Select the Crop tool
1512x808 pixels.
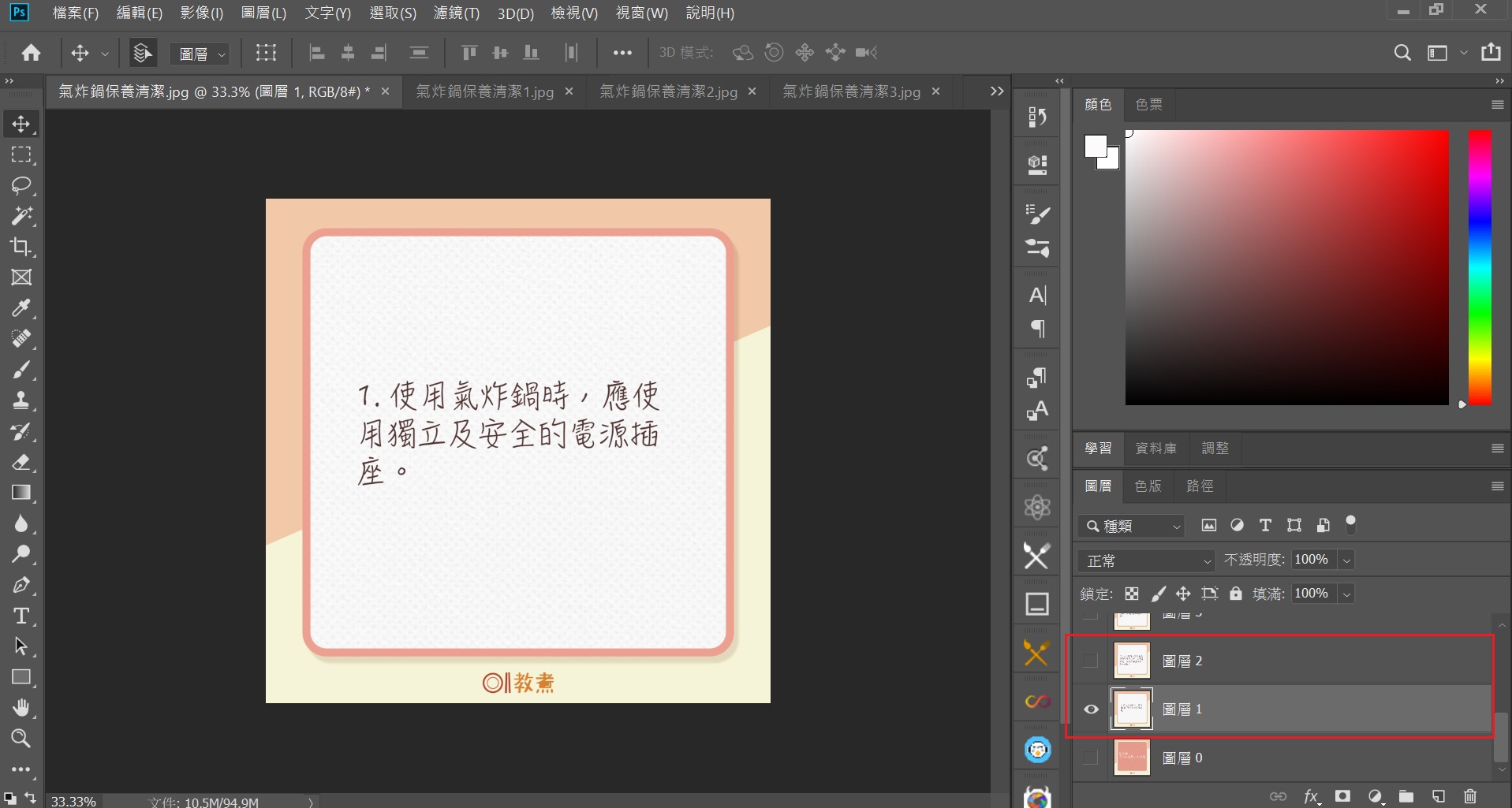[21, 247]
